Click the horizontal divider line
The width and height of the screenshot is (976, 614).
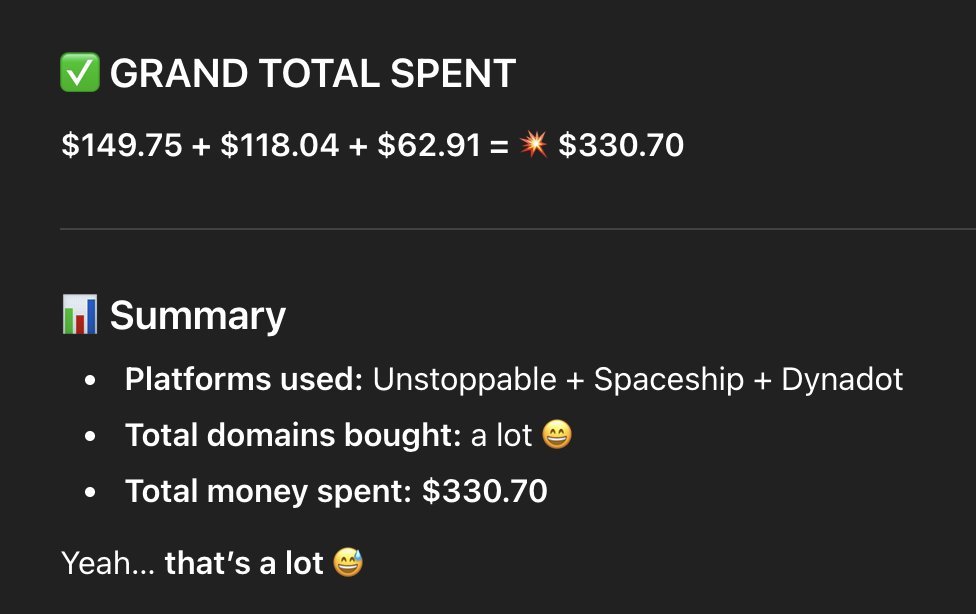pyautogui.click(x=518, y=229)
